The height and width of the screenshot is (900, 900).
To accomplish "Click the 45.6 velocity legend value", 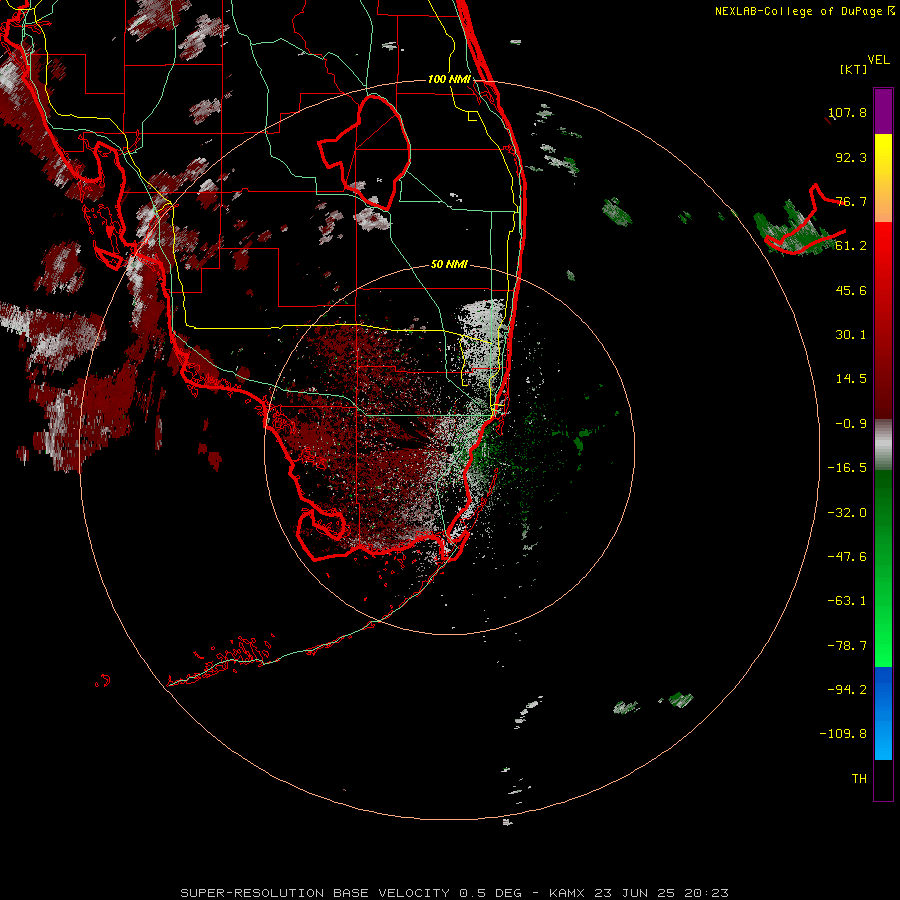I will [x=851, y=290].
